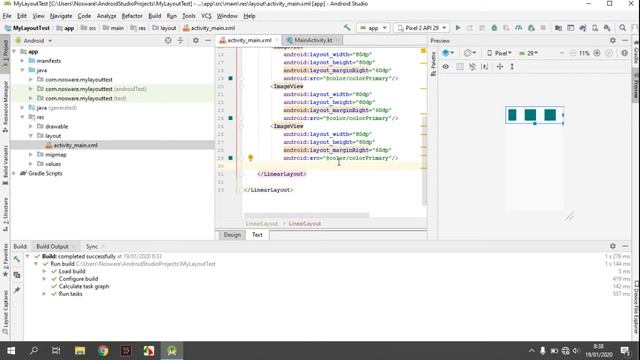
Task: Open the preview orientation dropdown
Action: pyautogui.click(x=470, y=53)
